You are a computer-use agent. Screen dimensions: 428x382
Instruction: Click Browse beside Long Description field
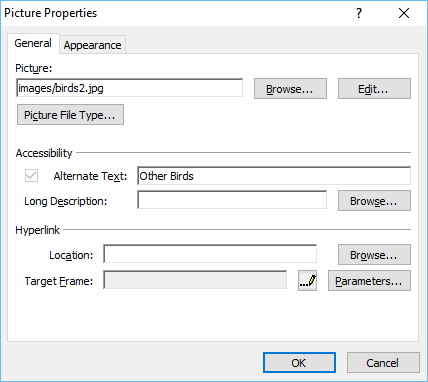(x=374, y=201)
